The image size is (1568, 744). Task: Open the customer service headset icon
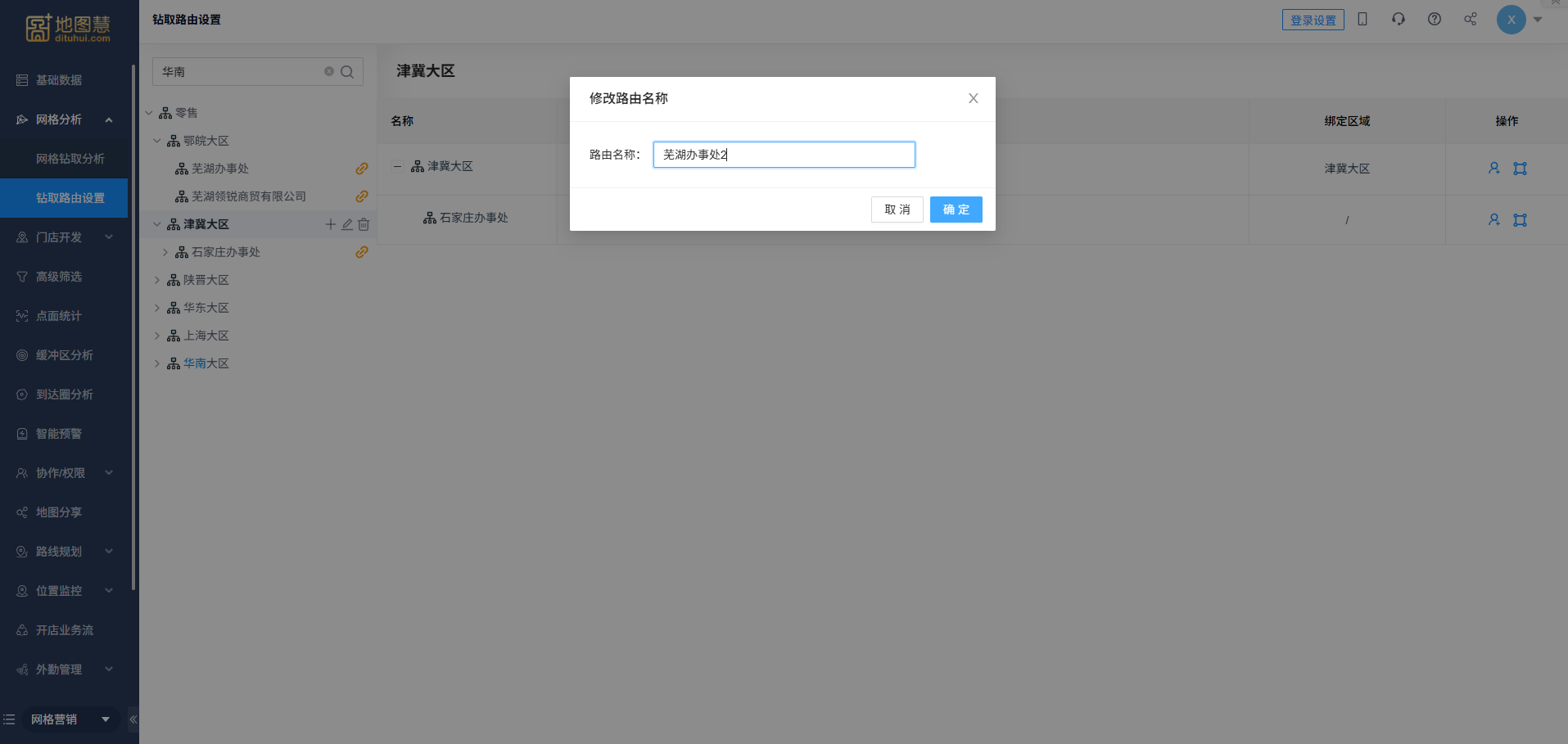pos(1398,19)
